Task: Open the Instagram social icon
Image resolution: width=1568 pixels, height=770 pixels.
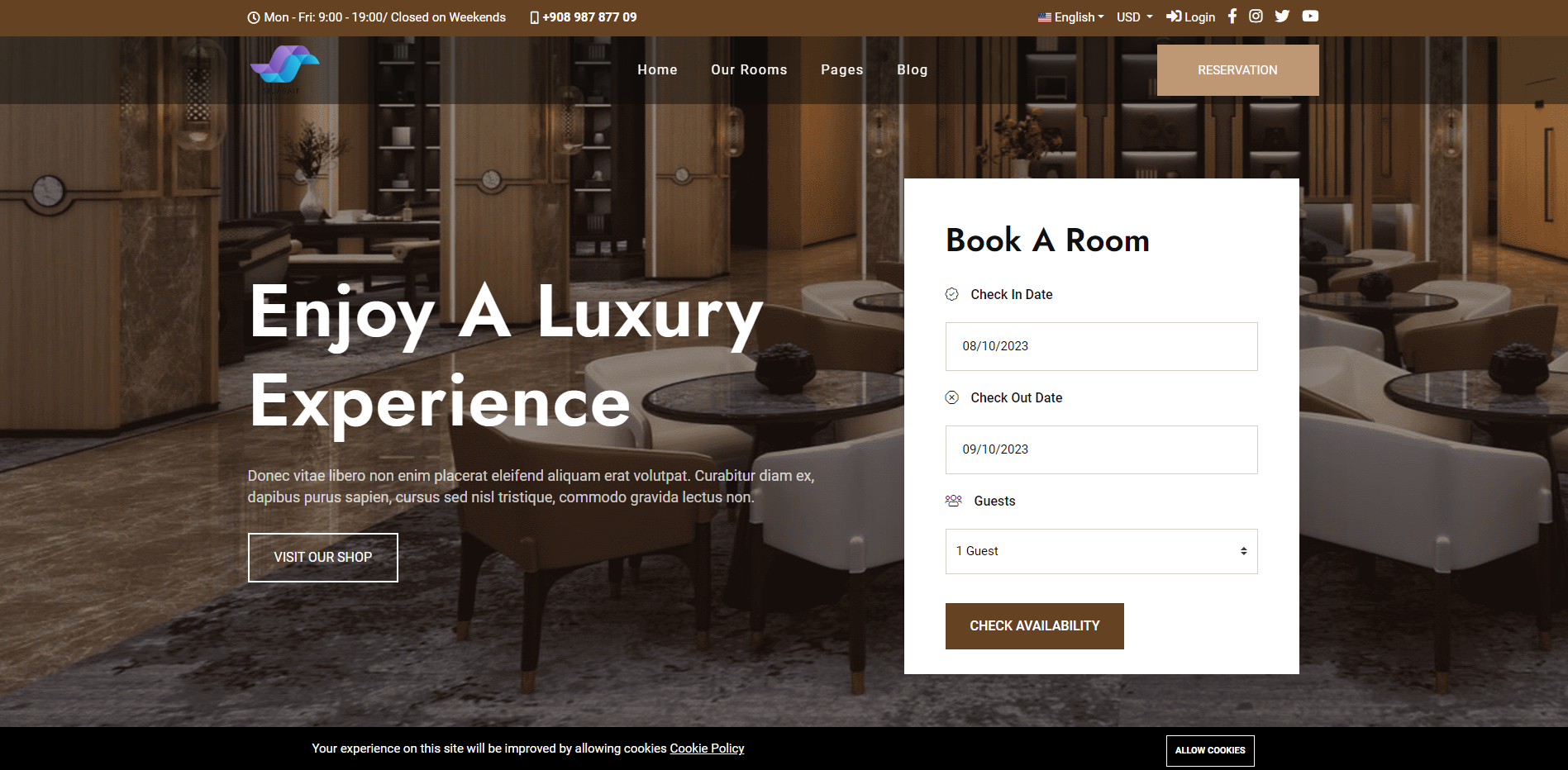Action: tap(1256, 17)
